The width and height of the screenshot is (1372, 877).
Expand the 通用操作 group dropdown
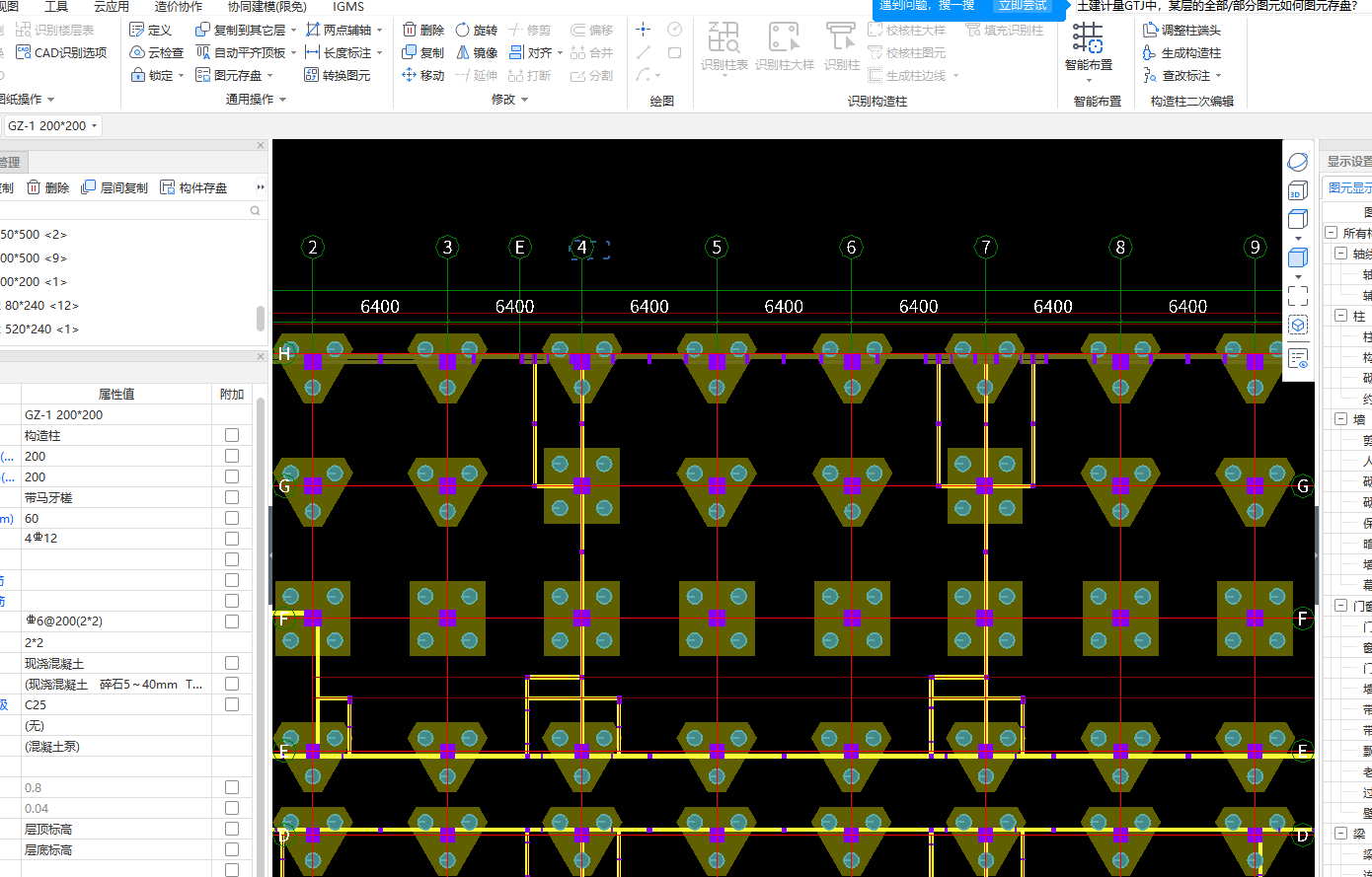[x=282, y=100]
